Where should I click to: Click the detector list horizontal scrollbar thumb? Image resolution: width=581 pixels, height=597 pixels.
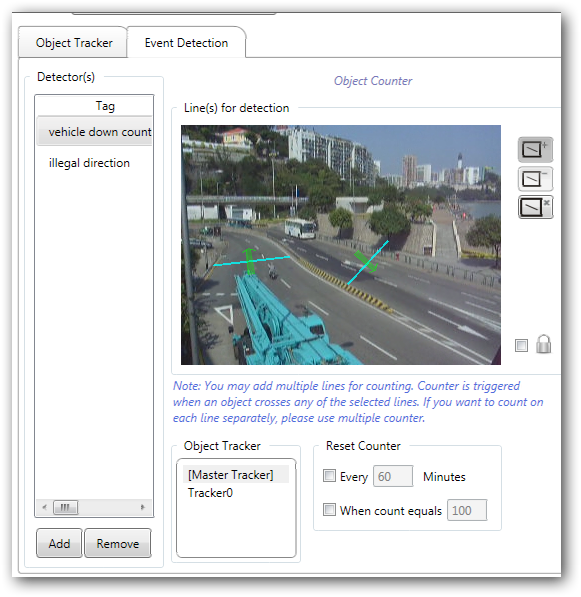coord(65,507)
